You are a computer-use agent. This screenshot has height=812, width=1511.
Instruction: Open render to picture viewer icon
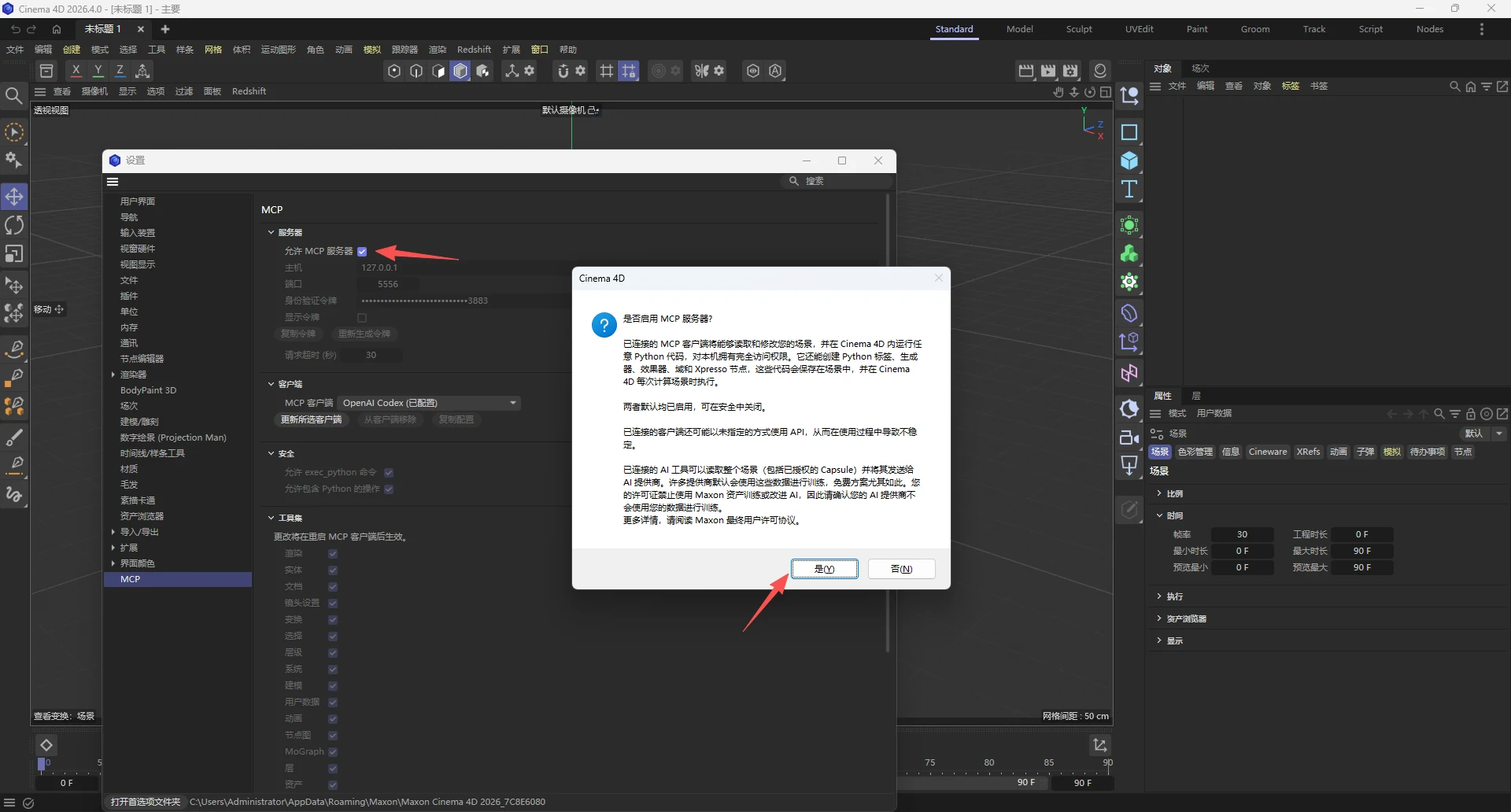pyautogui.click(x=1048, y=71)
